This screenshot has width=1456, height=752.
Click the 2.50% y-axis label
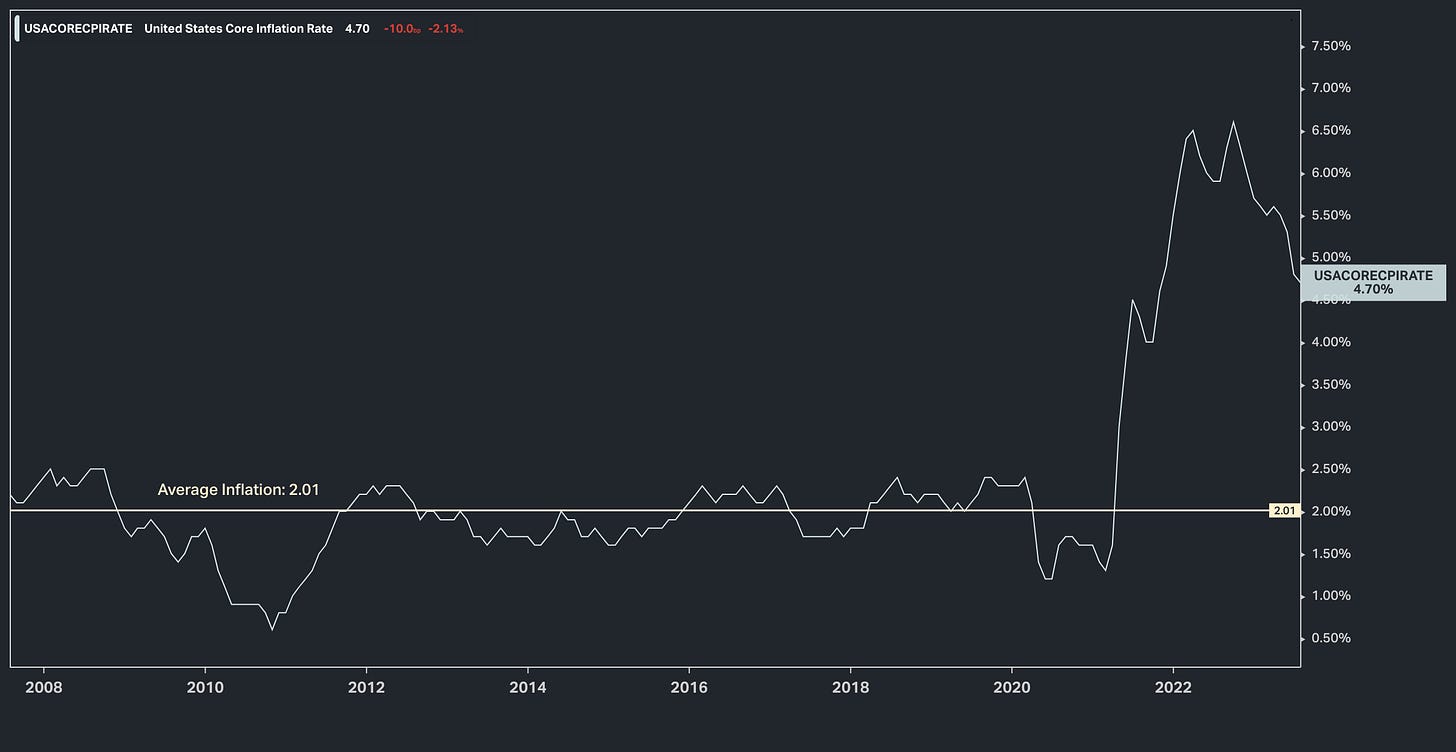1329,469
